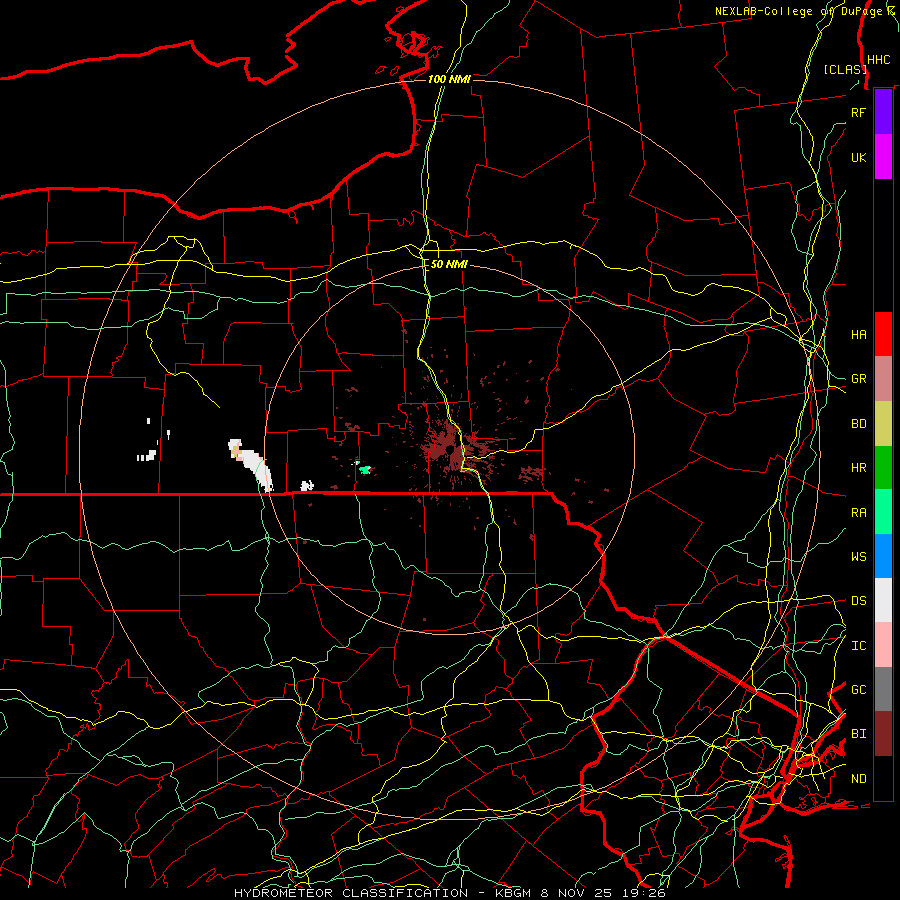Click the magenta UK legend color swatch

point(883,157)
